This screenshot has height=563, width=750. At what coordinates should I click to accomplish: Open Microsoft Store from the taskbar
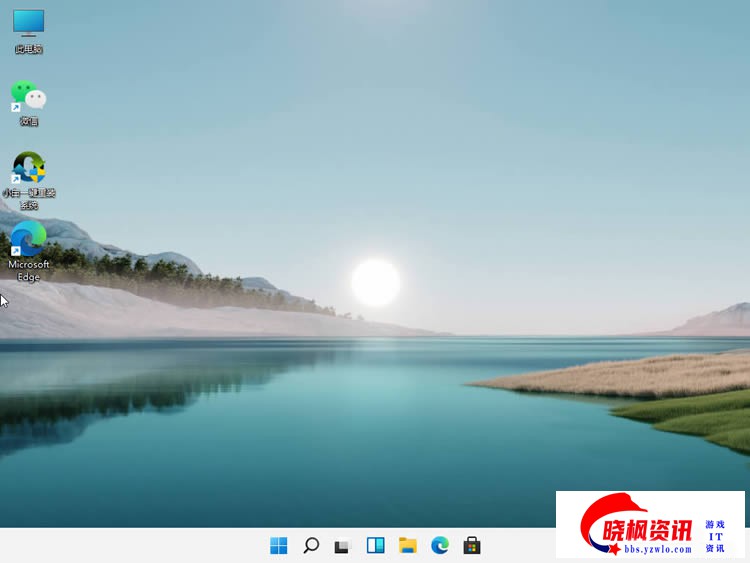pyautogui.click(x=471, y=545)
